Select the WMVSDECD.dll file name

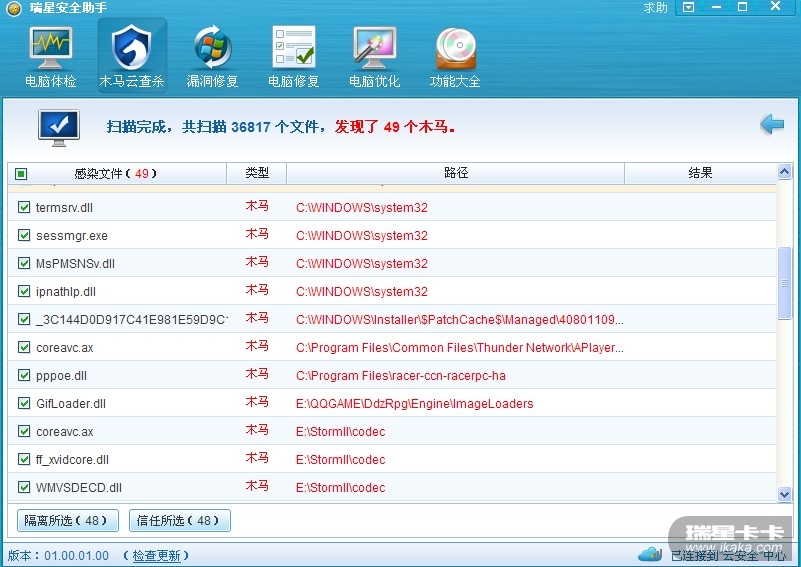[x=79, y=488]
